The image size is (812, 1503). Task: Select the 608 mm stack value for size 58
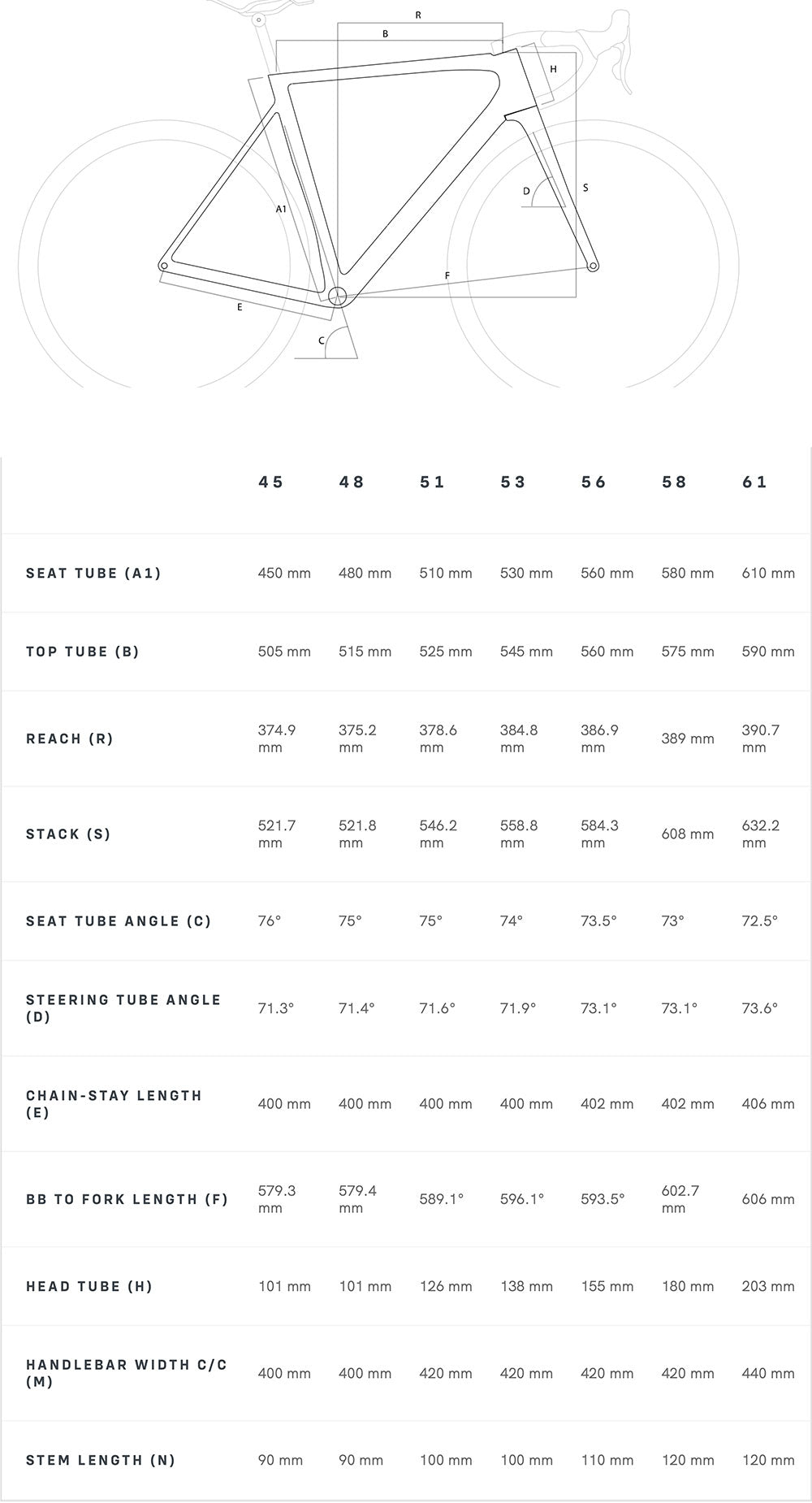tap(688, 834)
